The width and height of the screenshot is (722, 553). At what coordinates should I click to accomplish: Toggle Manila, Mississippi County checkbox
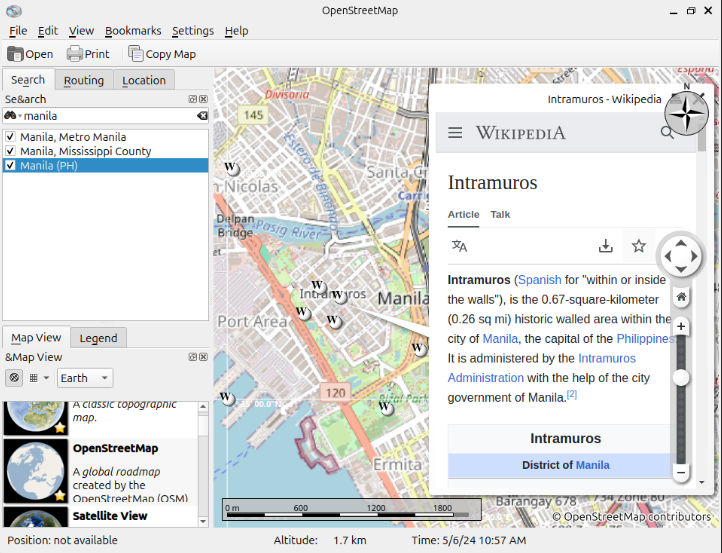point(10,151)
